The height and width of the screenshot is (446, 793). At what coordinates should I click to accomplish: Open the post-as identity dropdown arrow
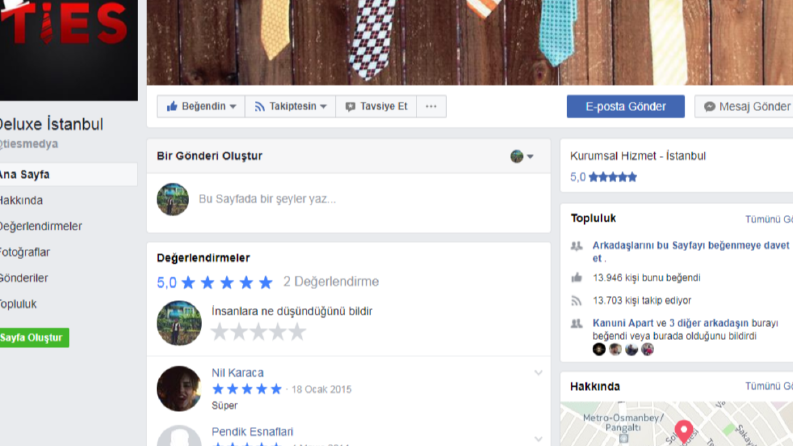(530, 156)
